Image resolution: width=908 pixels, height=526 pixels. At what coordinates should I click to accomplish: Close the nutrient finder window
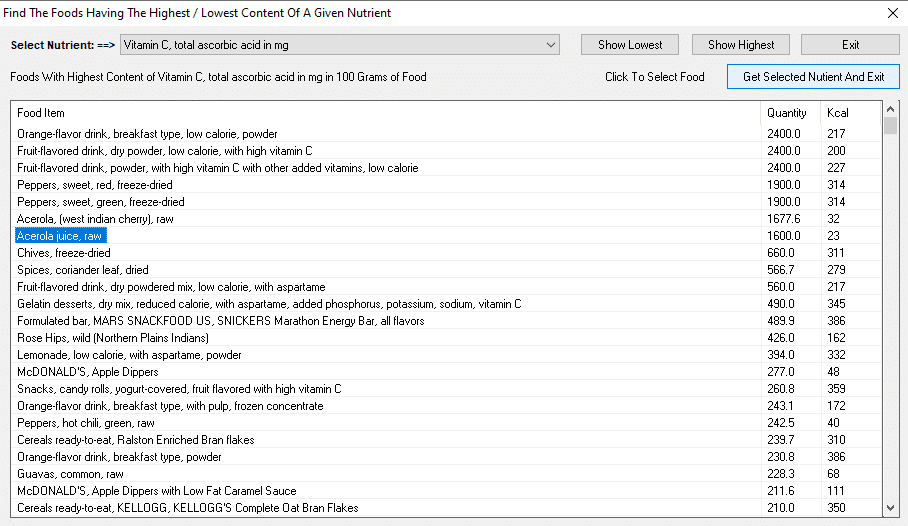pyautogui.click(x=892, y=13)
